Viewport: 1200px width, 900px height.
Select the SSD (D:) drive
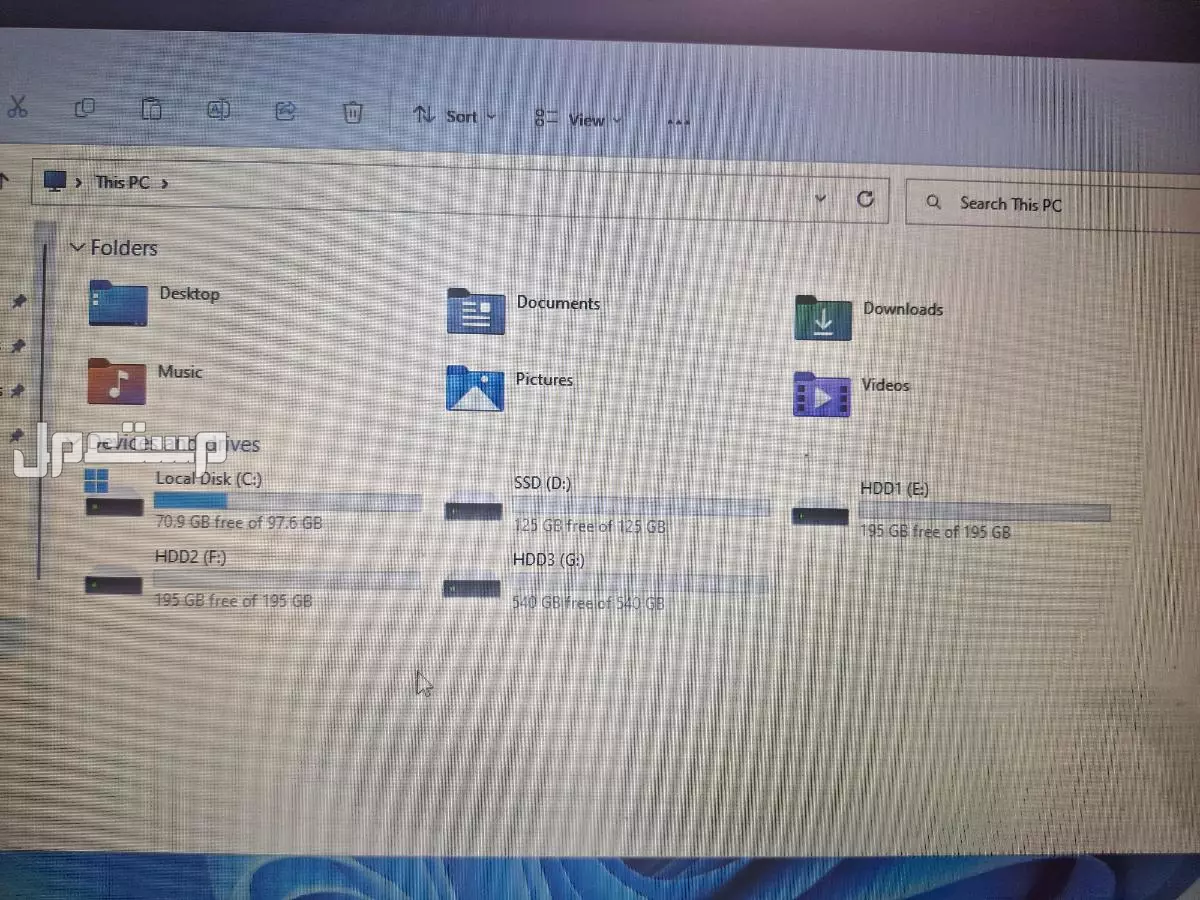point(542,483)
